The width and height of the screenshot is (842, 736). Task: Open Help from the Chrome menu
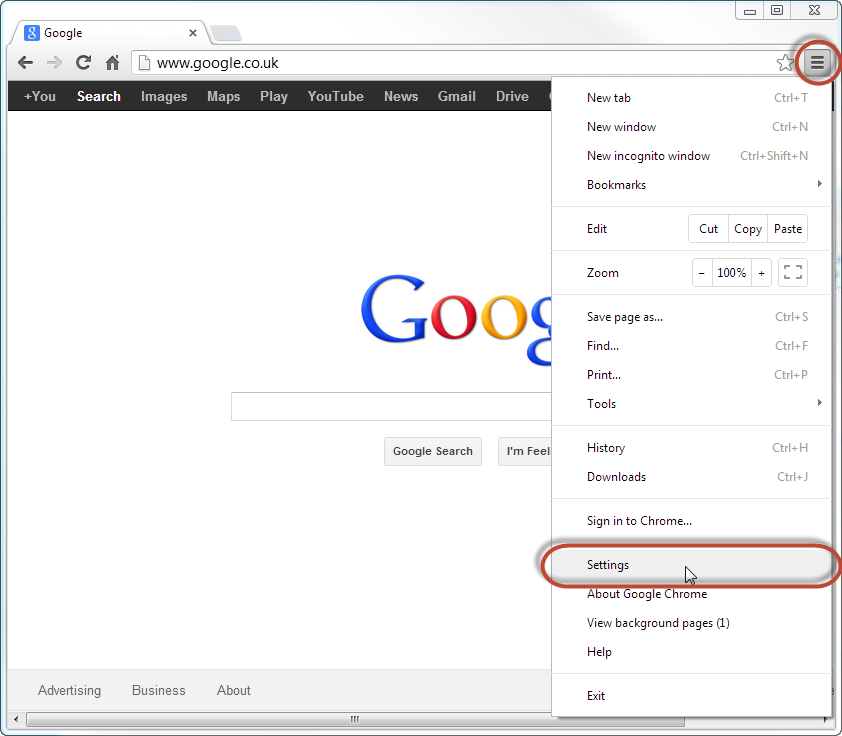click(691, 652)
